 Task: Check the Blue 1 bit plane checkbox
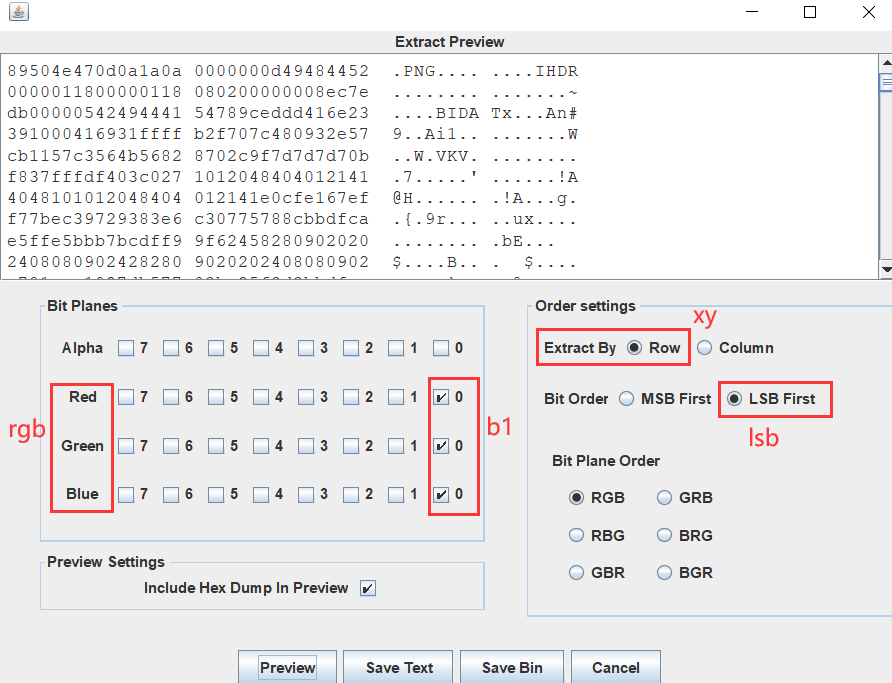[395, 494]
